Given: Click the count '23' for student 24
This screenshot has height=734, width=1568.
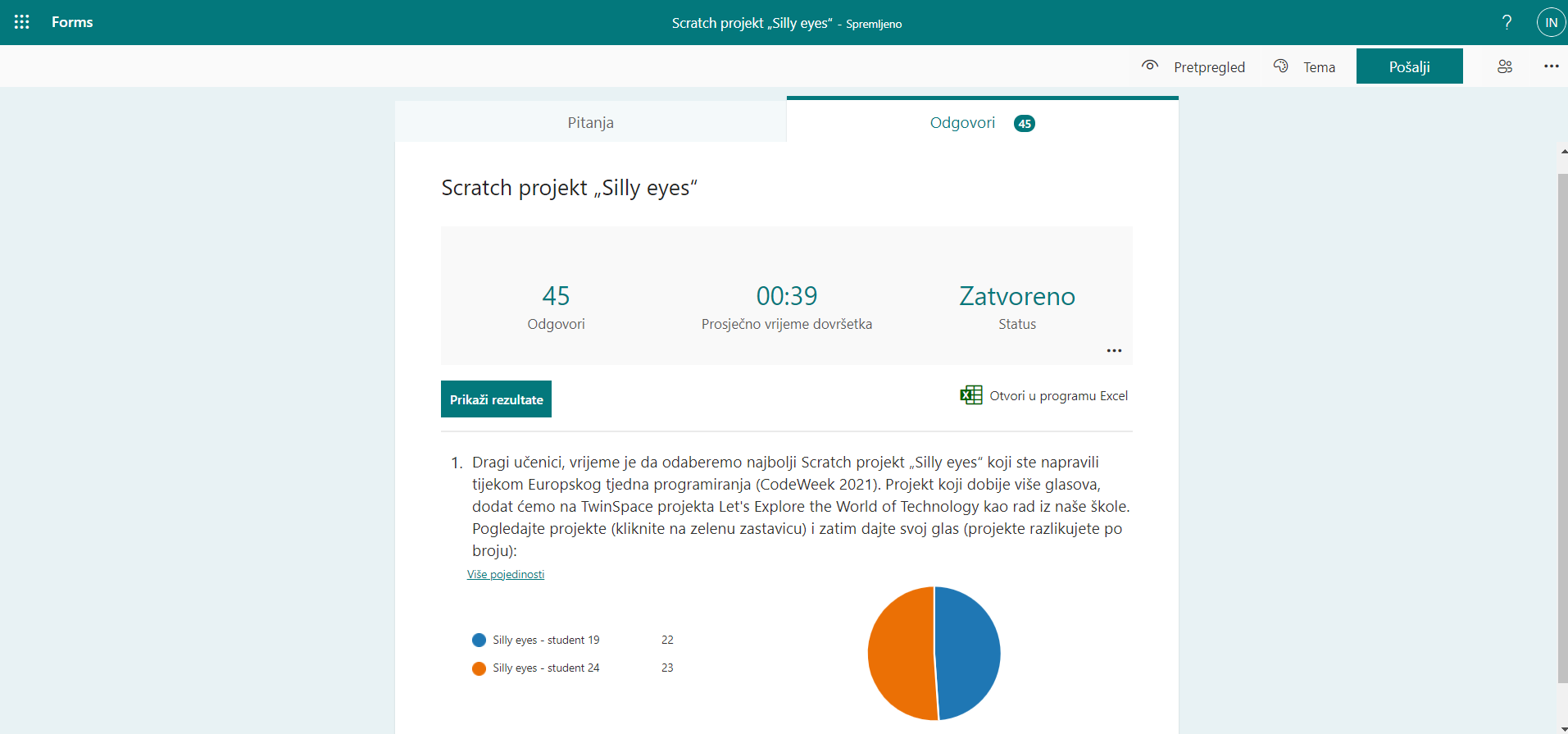Looking at the screenshot, I should pos(667,668).
